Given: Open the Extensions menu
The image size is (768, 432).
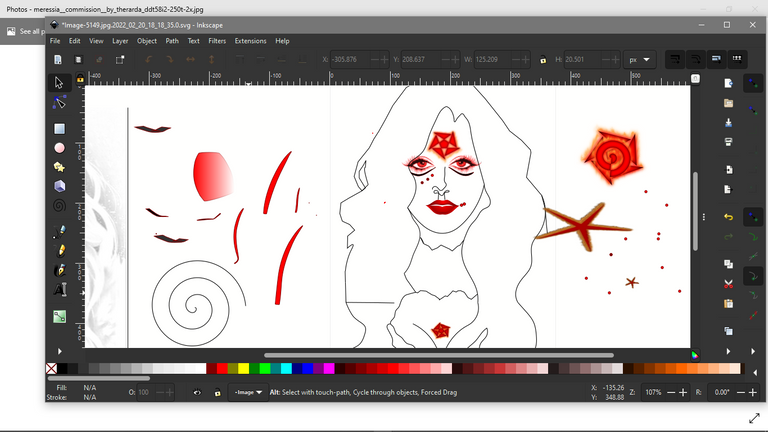Looking at the screenshot, I should click(x=250, y=41).
